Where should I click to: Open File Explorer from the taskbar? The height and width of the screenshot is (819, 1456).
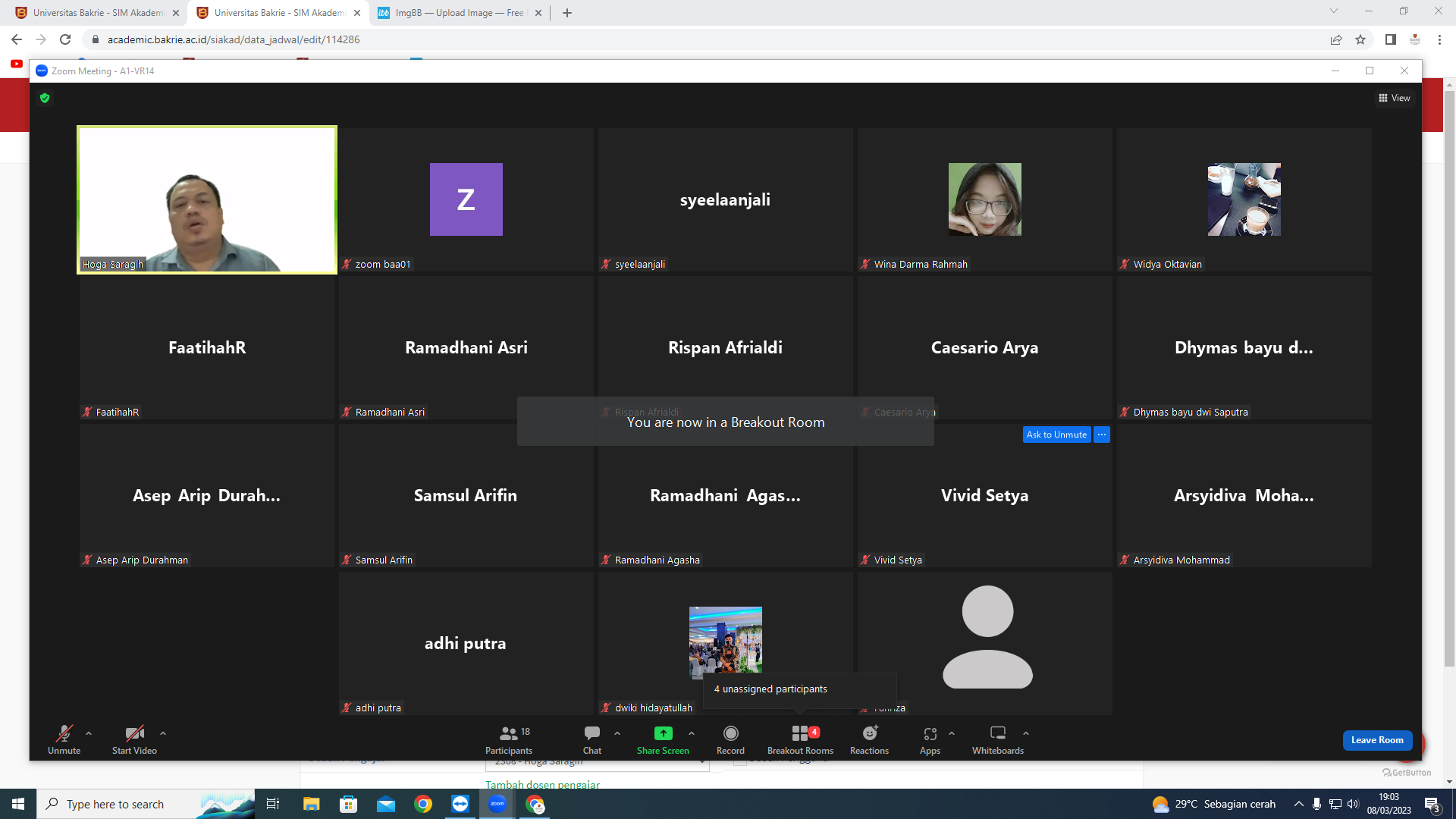point(311,804)
